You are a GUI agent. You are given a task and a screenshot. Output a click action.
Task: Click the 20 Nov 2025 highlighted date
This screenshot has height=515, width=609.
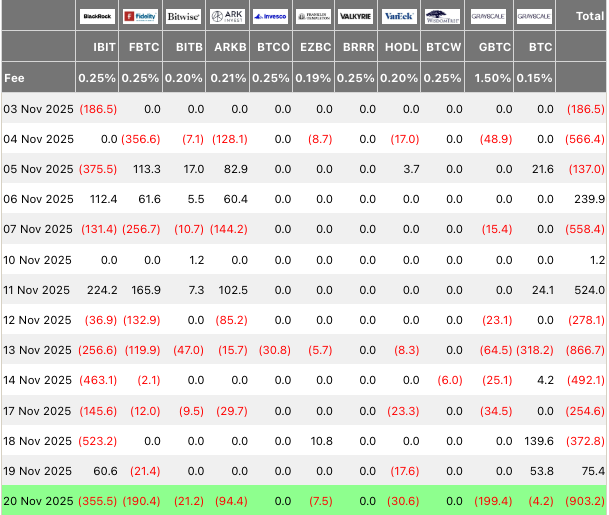point(38,500)
